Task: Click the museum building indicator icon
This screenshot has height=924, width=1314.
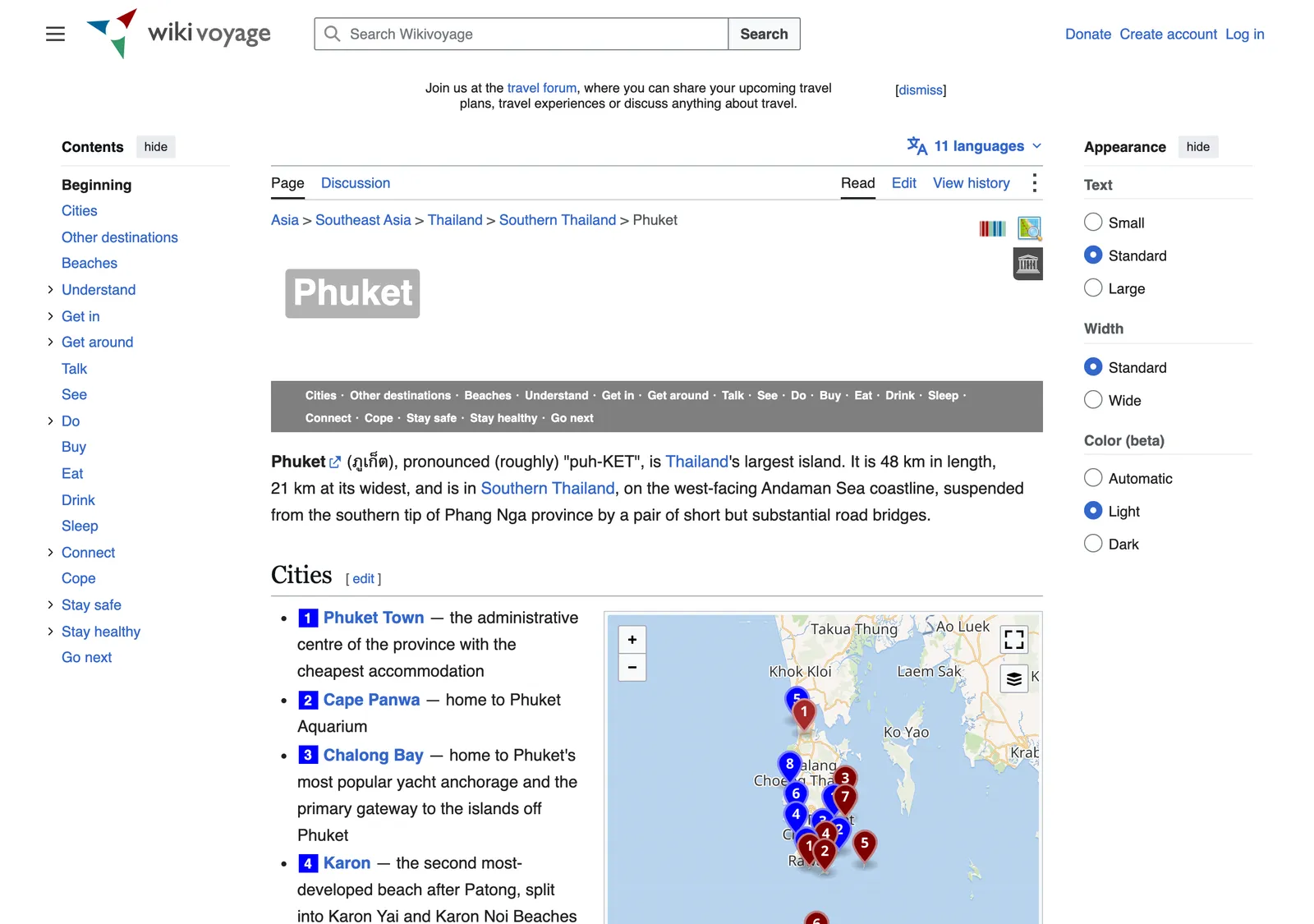Action: coord(1027,264)
